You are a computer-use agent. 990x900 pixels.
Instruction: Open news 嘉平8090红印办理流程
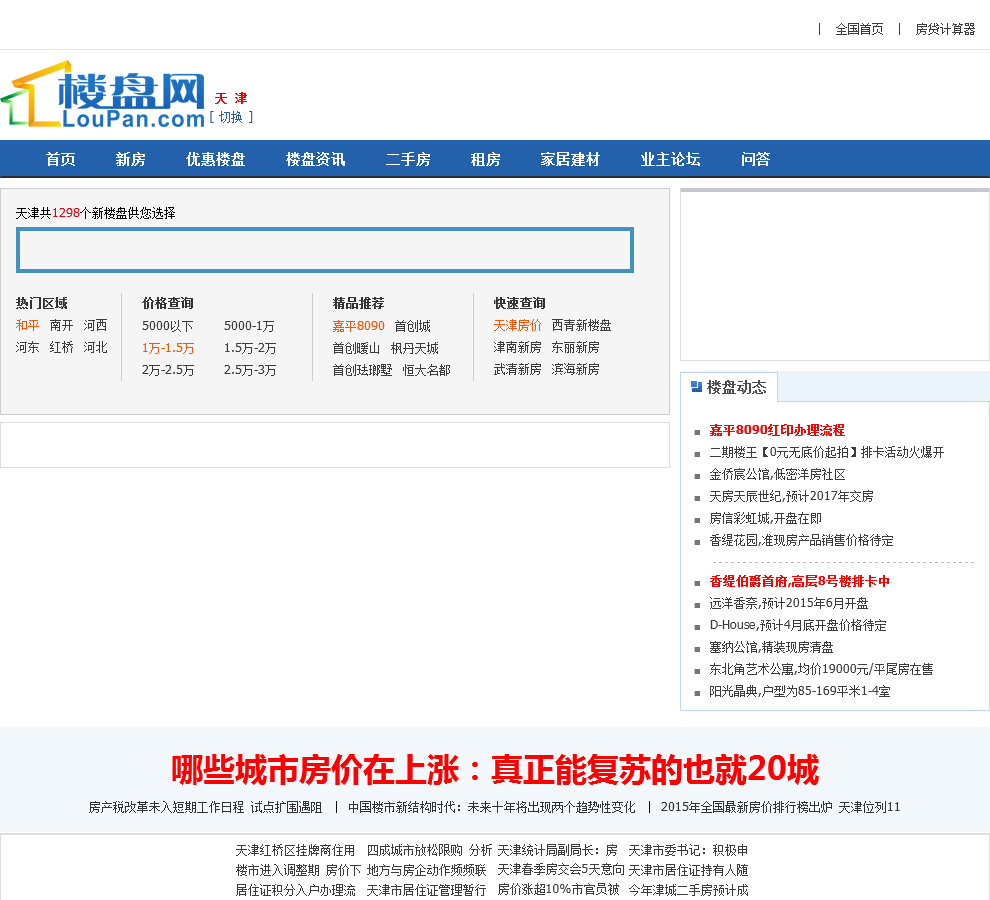tap(777, 430)
